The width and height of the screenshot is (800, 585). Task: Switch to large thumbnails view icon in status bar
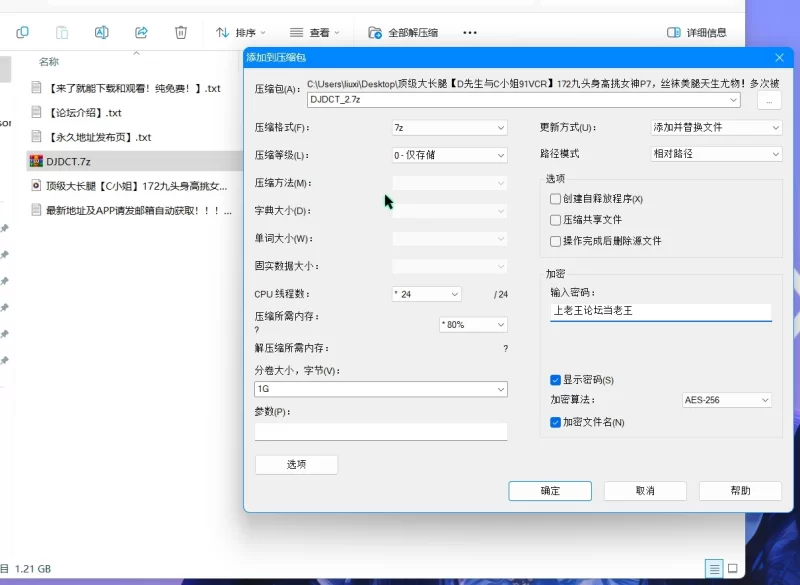(737, 568)
